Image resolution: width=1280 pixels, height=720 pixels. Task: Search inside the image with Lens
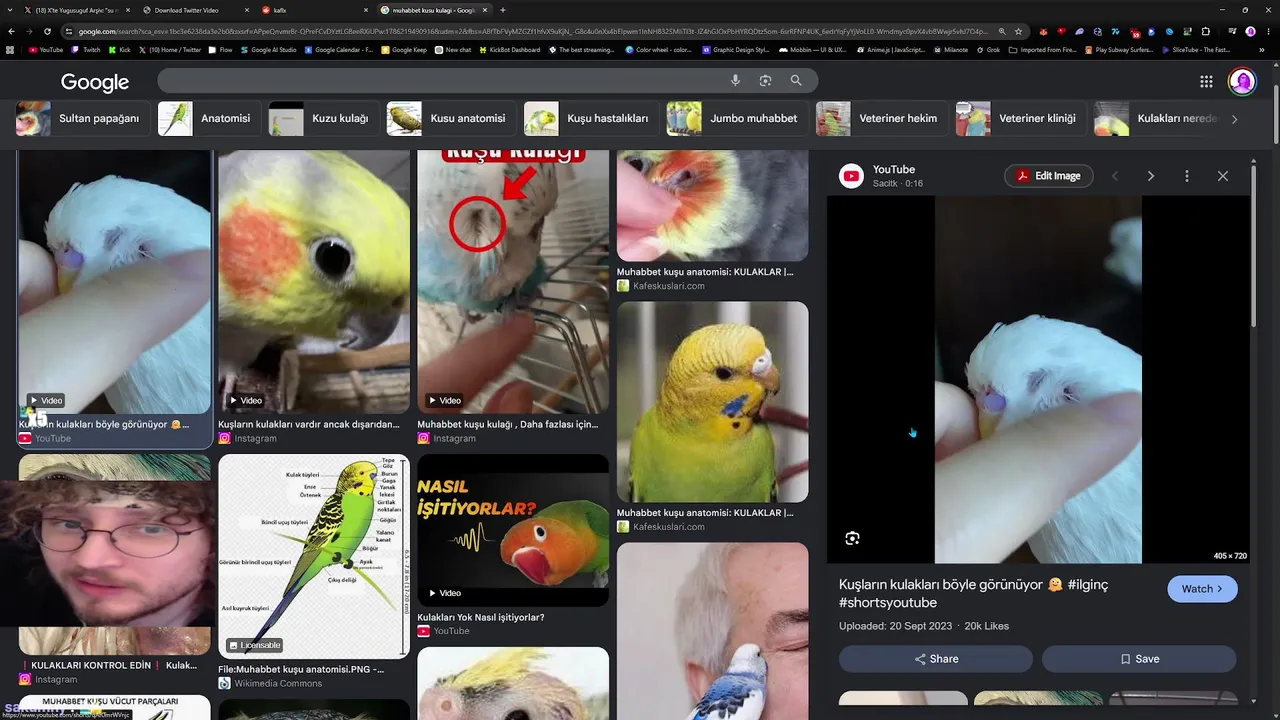(x=852, y=538)
